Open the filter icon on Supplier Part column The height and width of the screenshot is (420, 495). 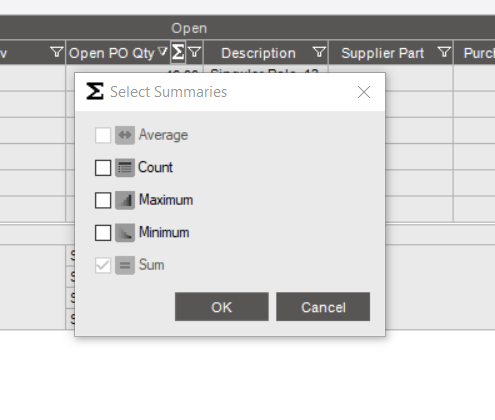click(x=444, y=52)
